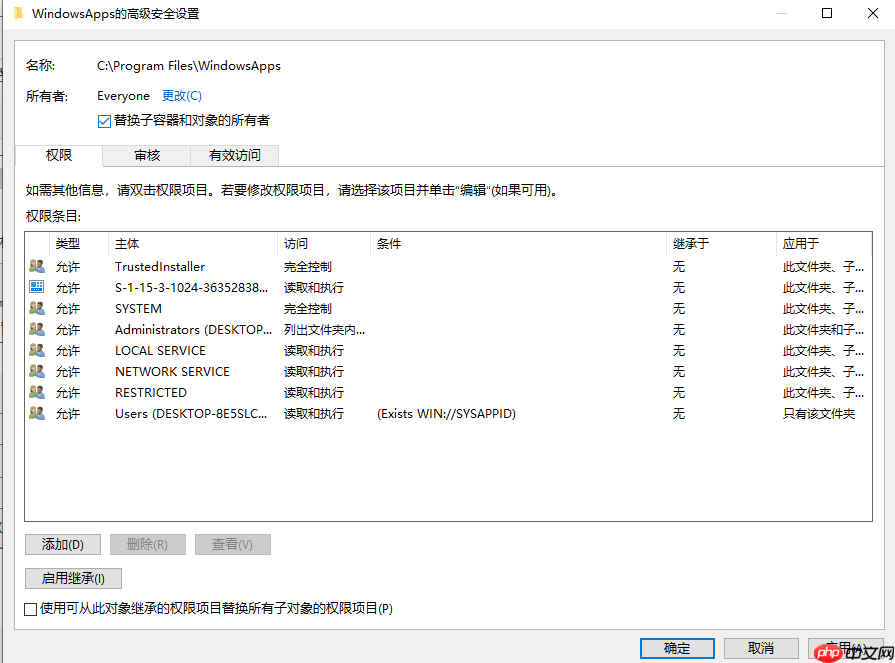Select the SYSTEM permission entry
Screen dimensions: 895x663
tap(448, 309)
